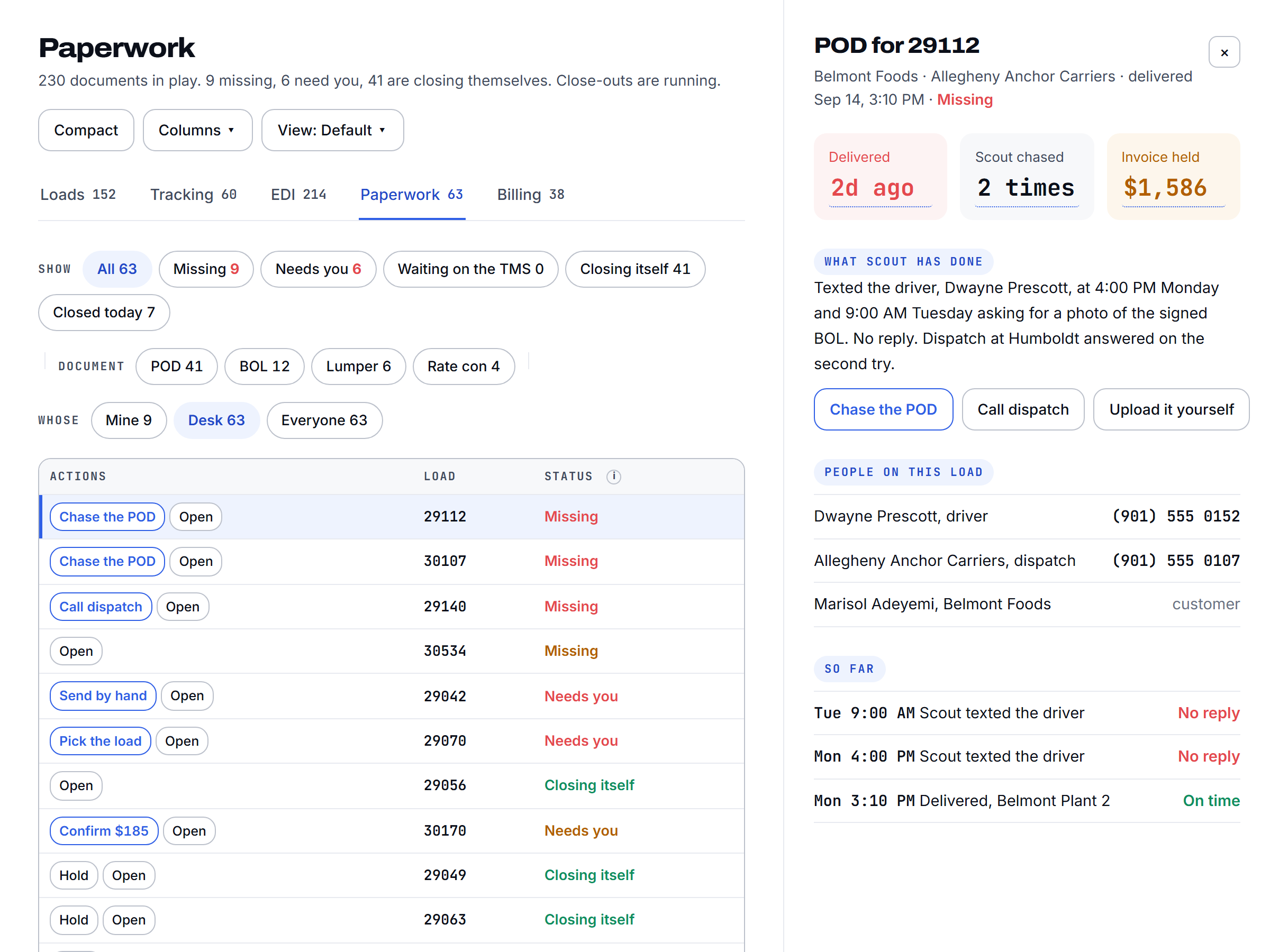Select the Everyone 63 filter chip
This screenshot has height=952, width=1270.
pyautogui.click(x=324, y=420)
